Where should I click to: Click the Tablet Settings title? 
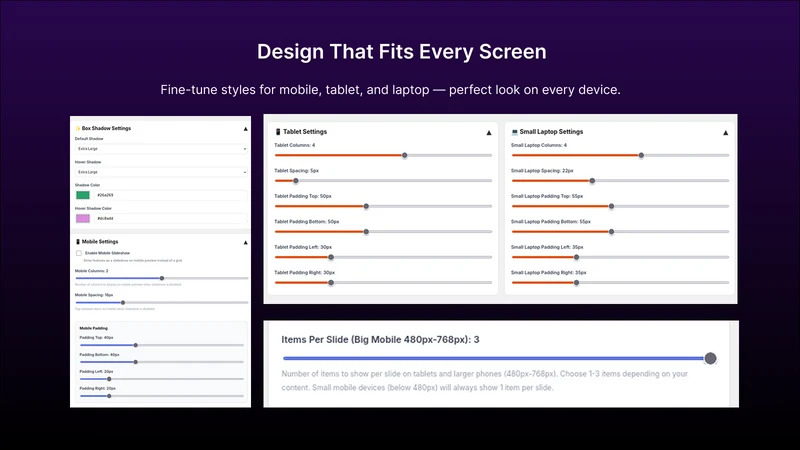[x=305, y=132]
